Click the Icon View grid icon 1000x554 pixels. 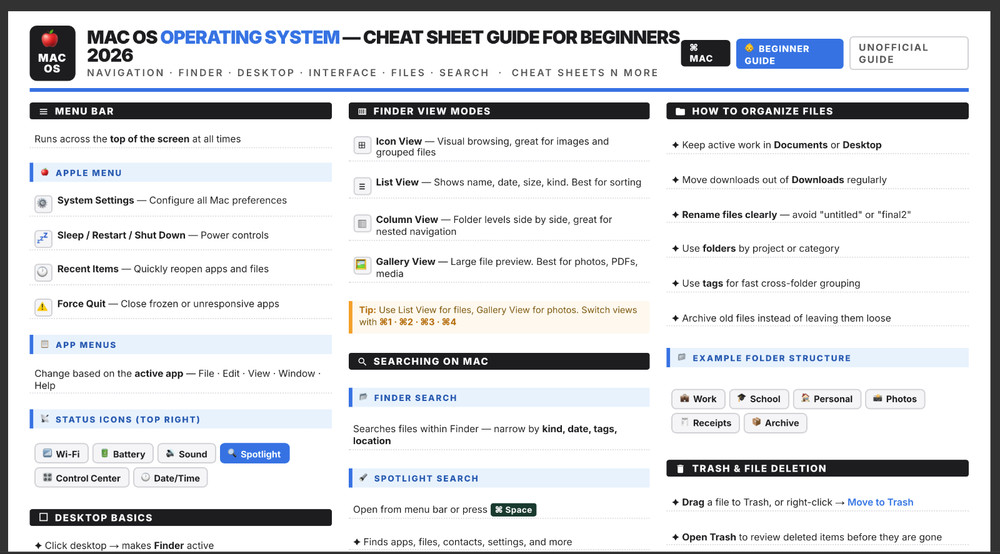(362, 145)
